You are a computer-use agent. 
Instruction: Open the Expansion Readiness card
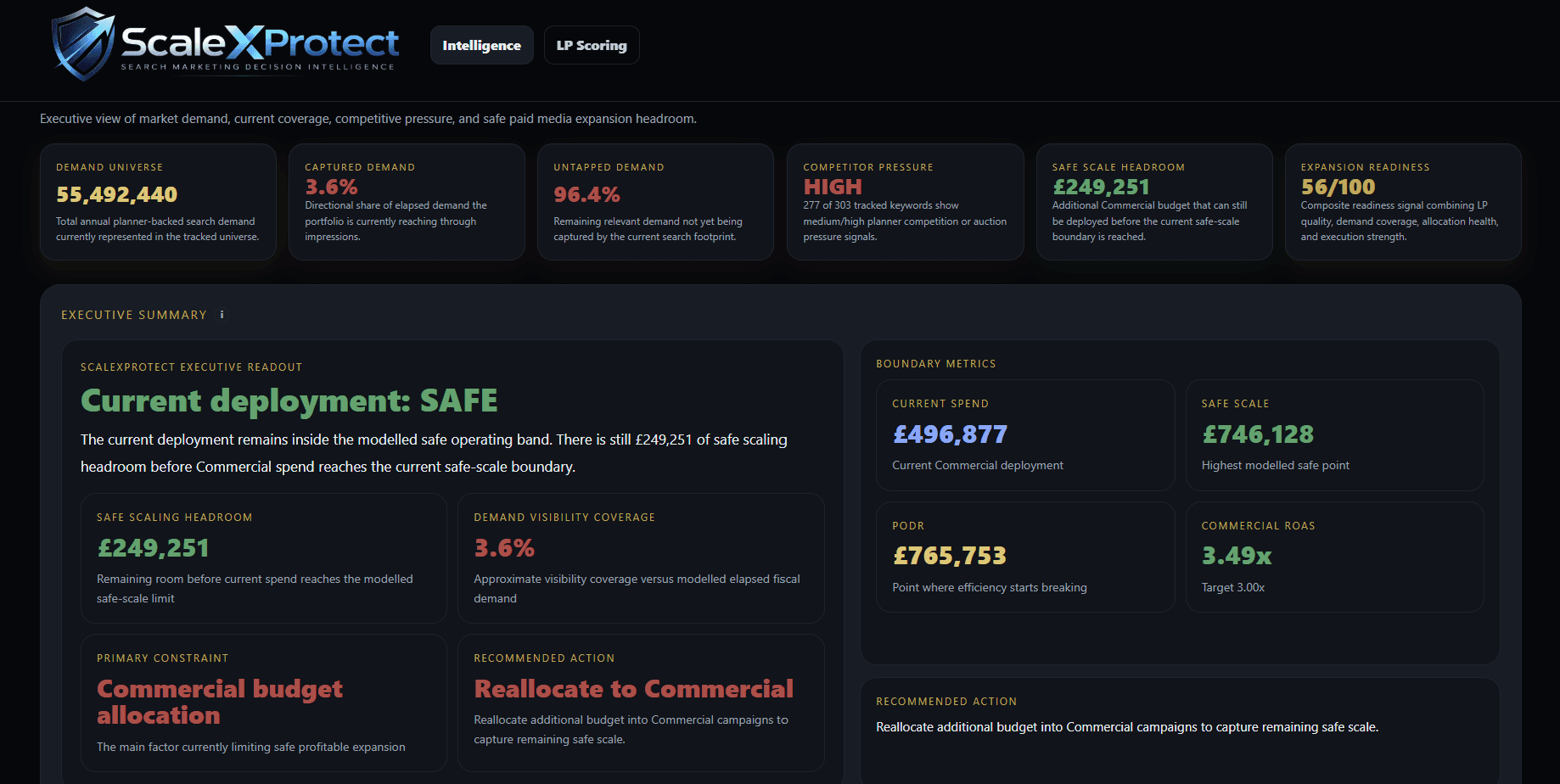point(1403,202)
